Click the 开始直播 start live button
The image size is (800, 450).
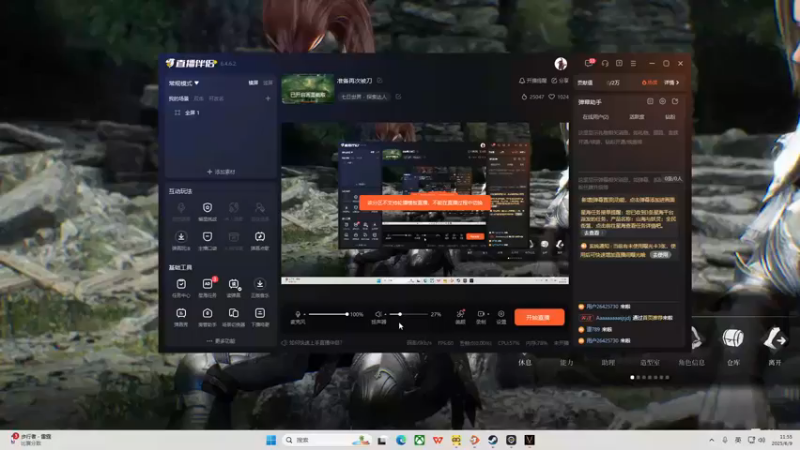point(539,317)
